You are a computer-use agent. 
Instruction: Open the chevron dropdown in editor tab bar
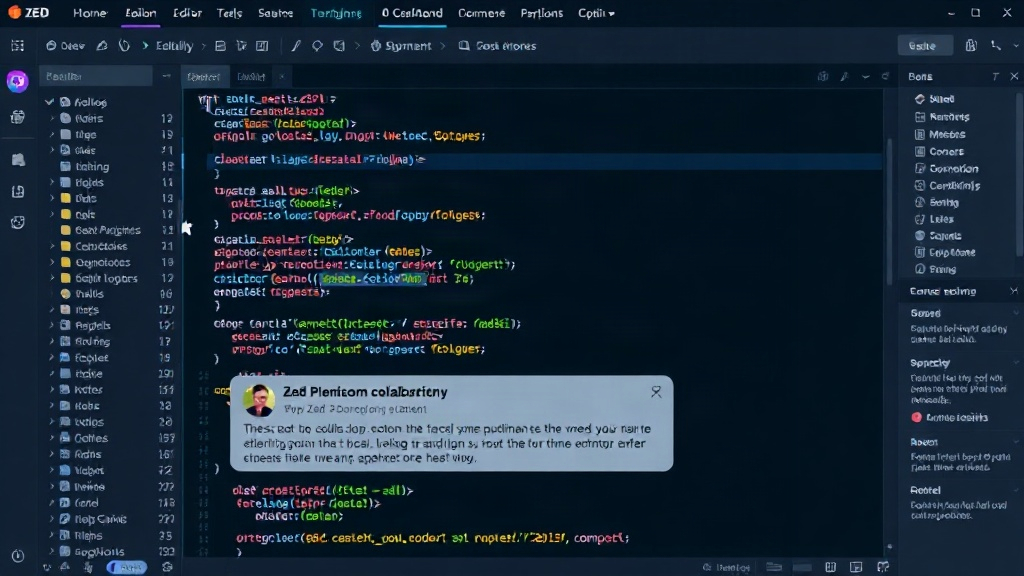(865, 76)
